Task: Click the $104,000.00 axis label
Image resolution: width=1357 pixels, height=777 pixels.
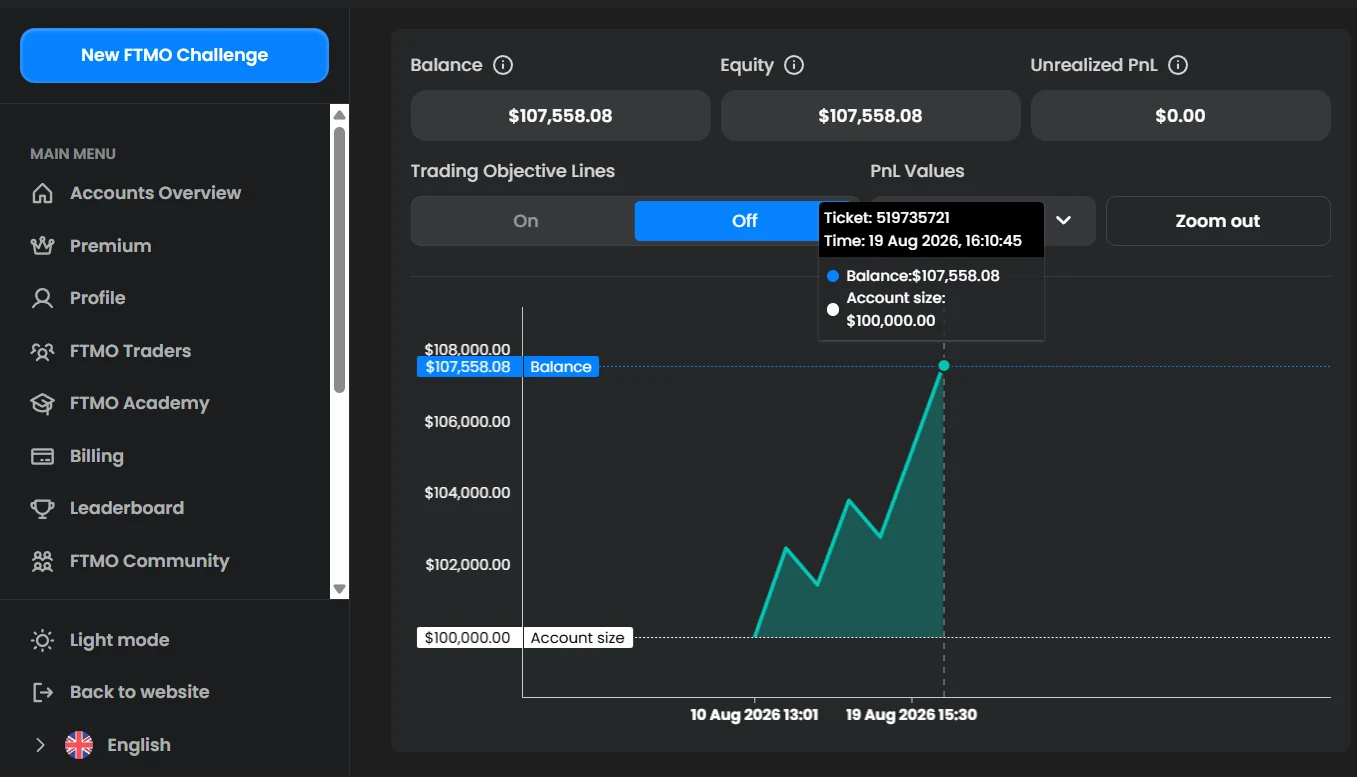Action: 467,492
